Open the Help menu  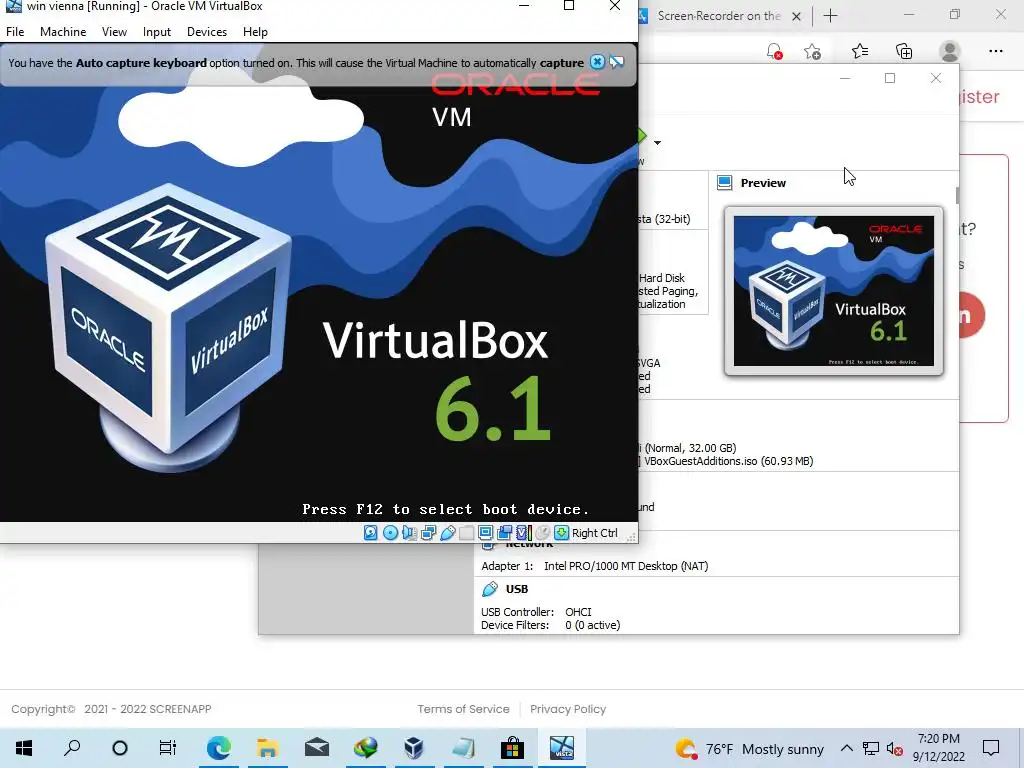tap(255, 31)
